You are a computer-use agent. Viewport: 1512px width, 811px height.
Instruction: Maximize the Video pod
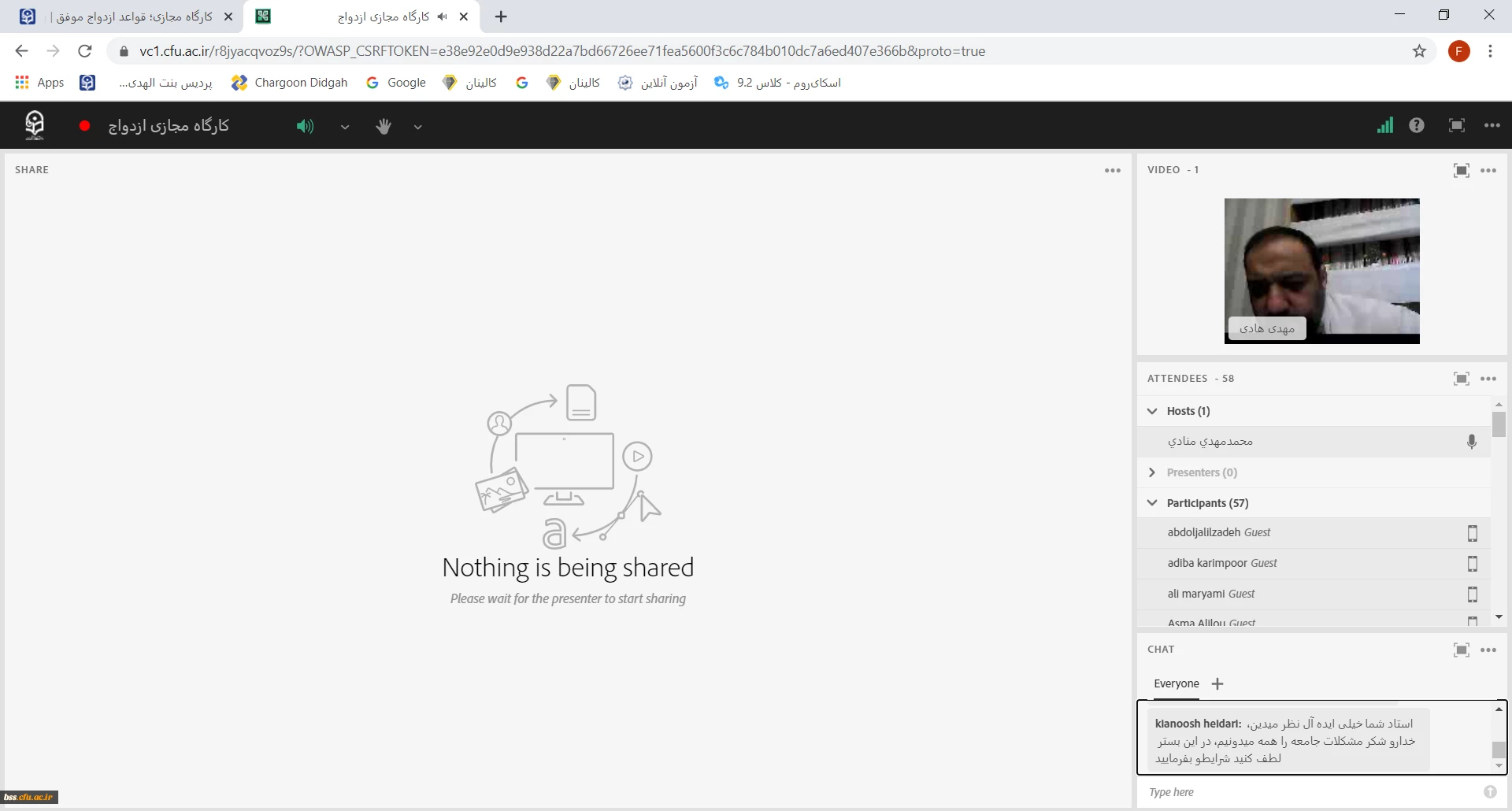click(x=1461, y=170)
